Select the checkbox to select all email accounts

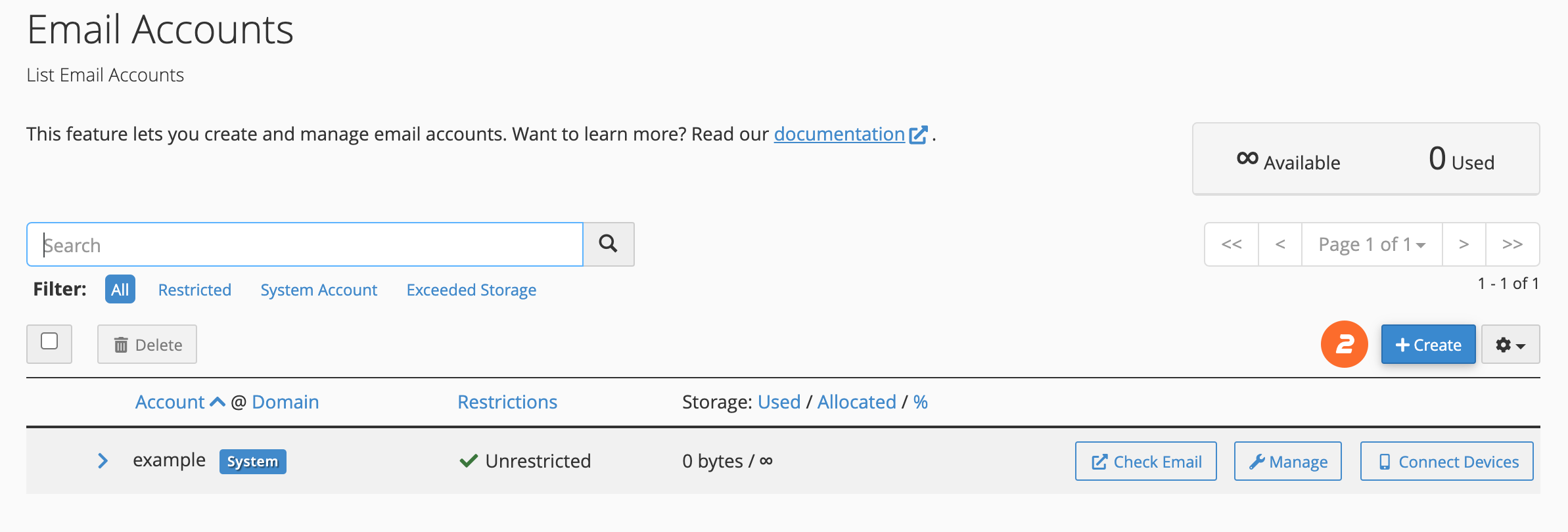[49, 344]
